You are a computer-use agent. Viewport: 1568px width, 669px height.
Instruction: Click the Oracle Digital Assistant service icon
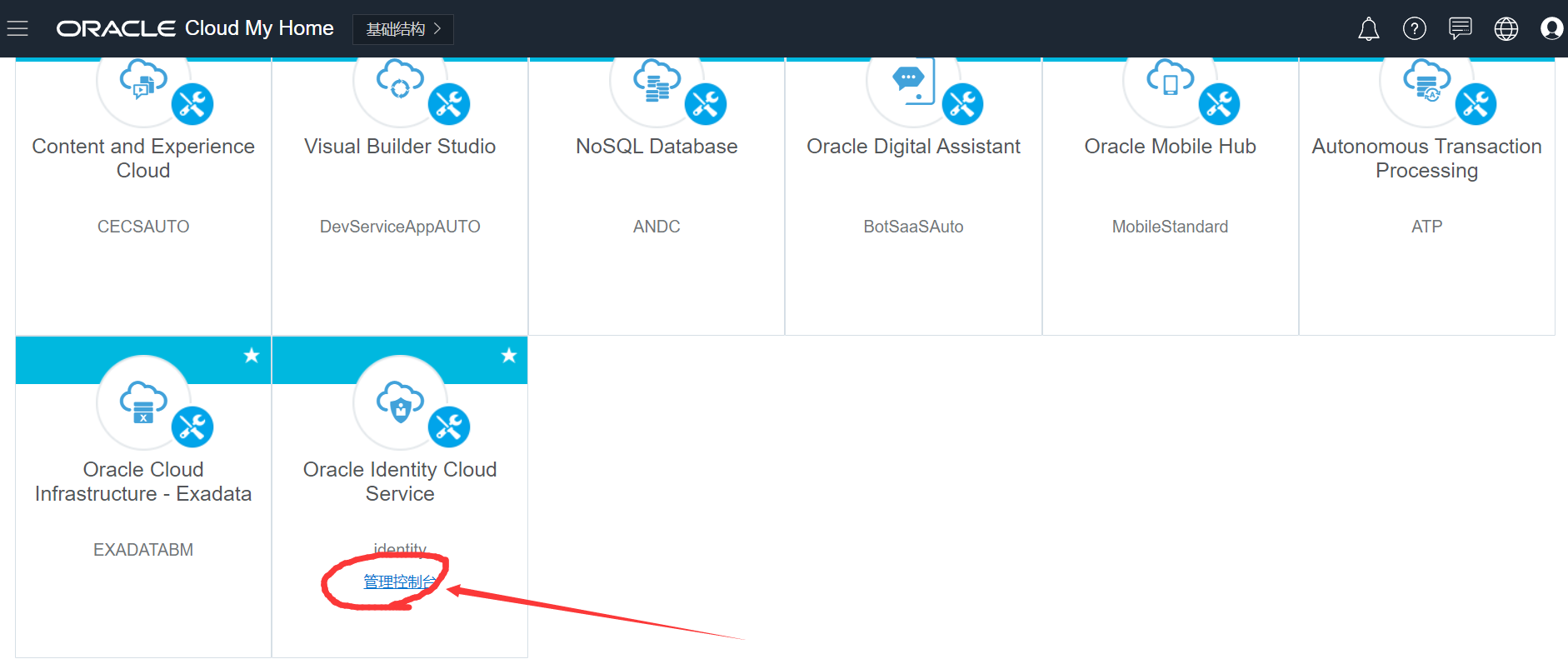pos(913,82)
